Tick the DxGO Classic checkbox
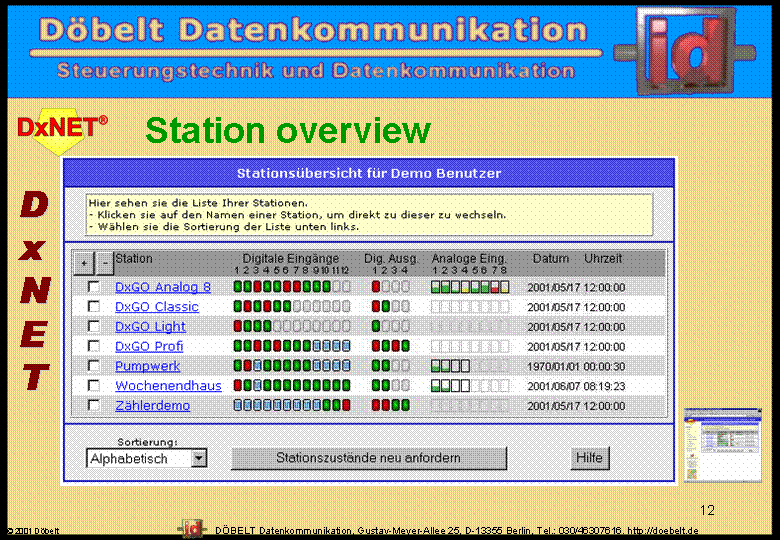The image size is (780, 540). pyautogui.click(x=93, y=307)
